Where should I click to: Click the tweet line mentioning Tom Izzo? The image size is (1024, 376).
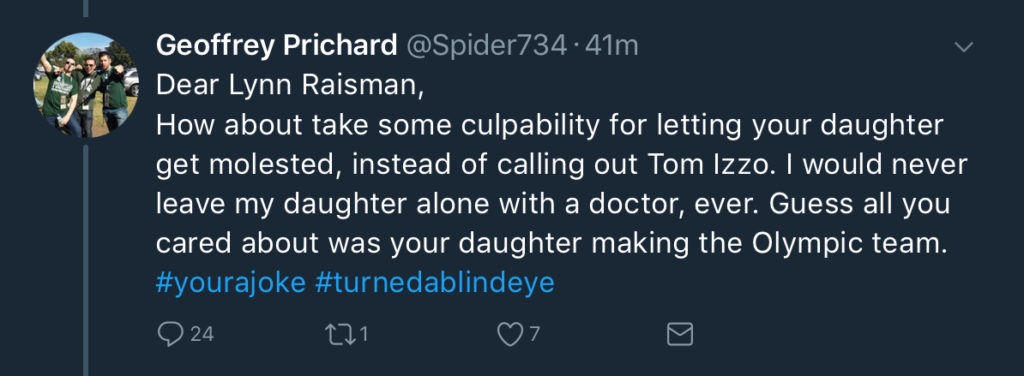[561, 165]
